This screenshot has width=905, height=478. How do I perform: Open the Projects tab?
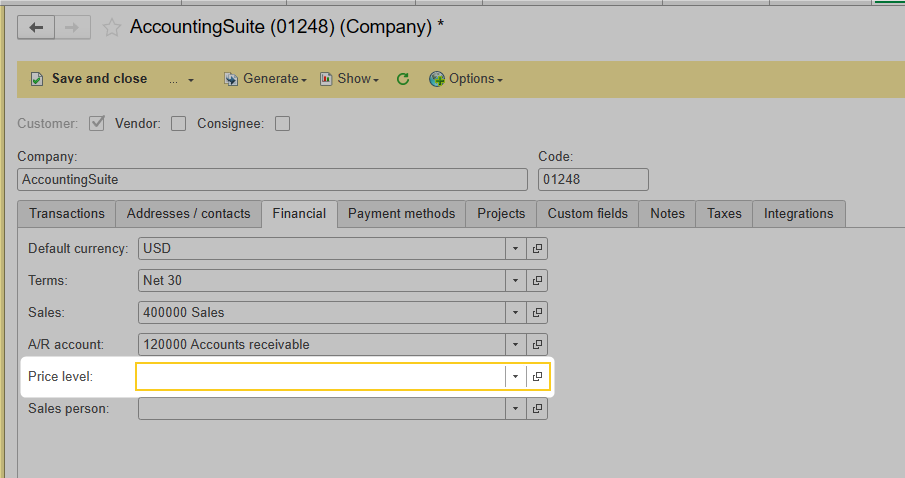[501, 214]
